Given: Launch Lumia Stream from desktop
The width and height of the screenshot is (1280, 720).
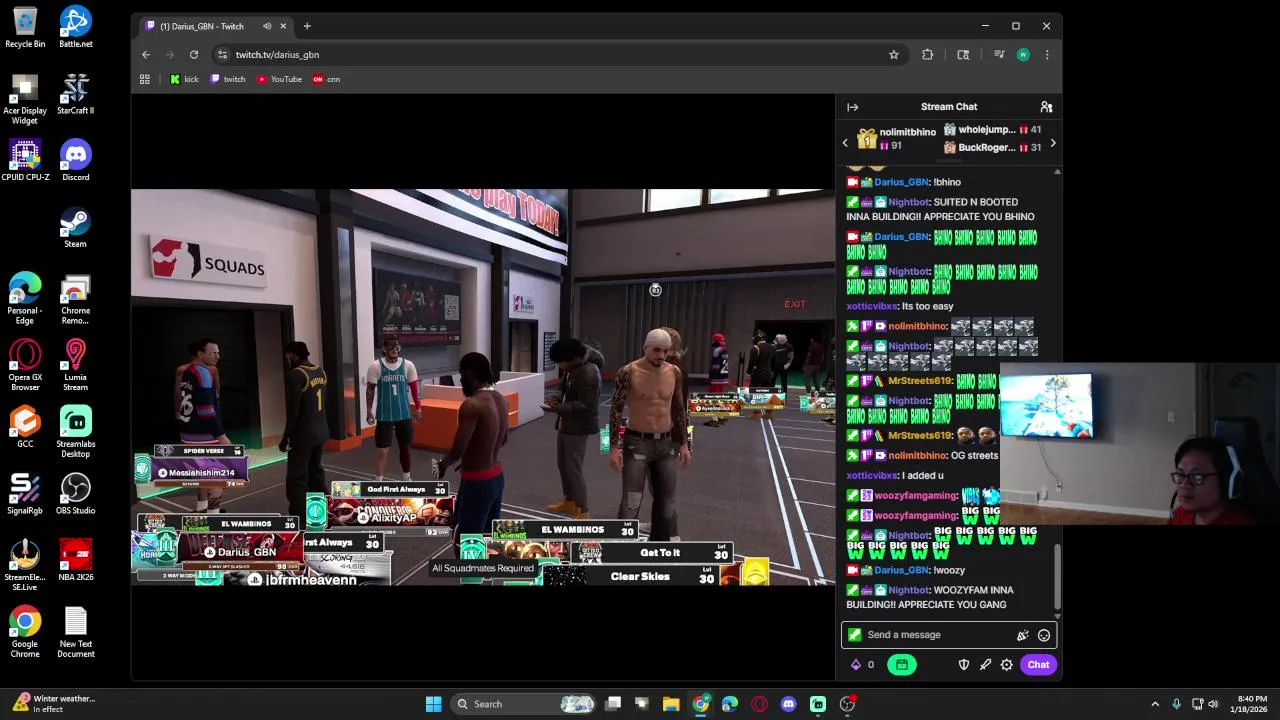Looking at the screenshot, I should click(76, 365).
